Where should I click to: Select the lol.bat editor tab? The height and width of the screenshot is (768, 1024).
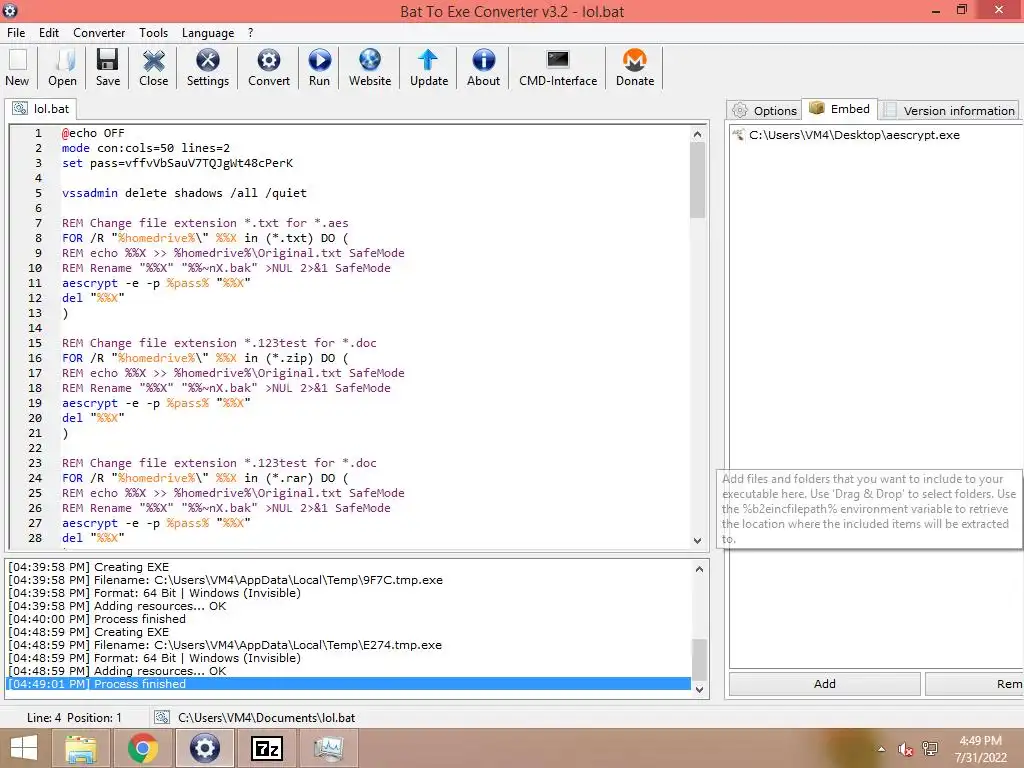click(41, 108)
